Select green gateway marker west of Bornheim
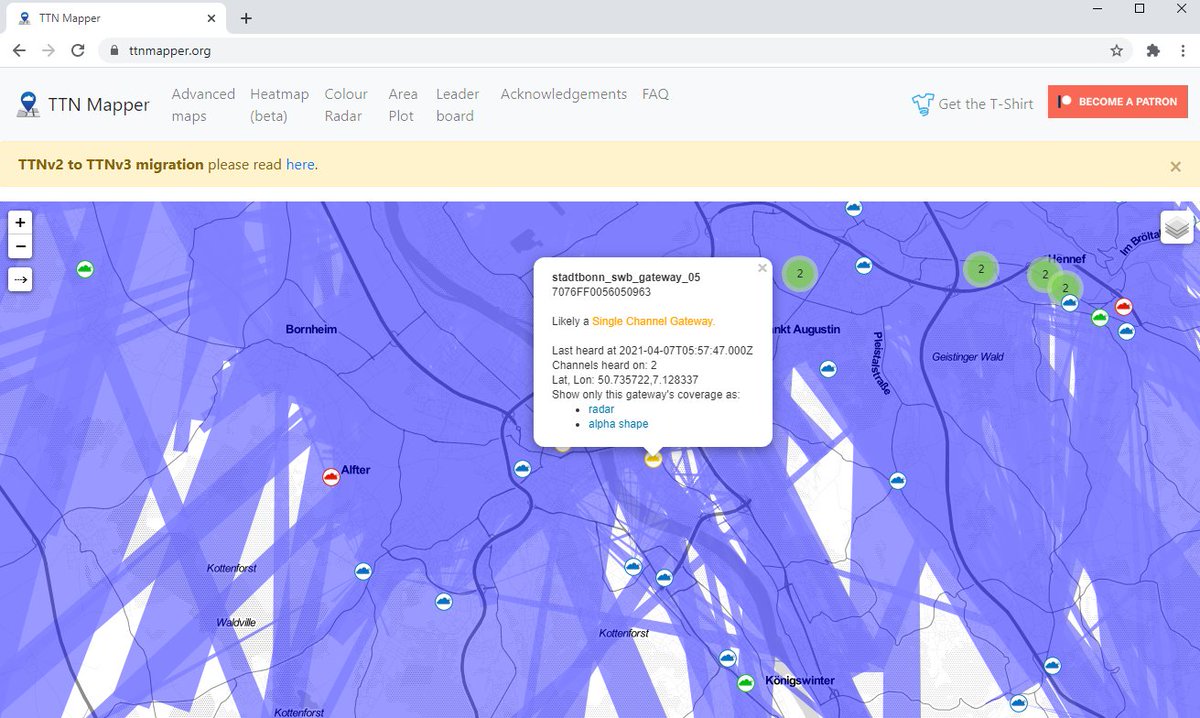The height and width of the screenshot is (718, 1200). point(85,269)
